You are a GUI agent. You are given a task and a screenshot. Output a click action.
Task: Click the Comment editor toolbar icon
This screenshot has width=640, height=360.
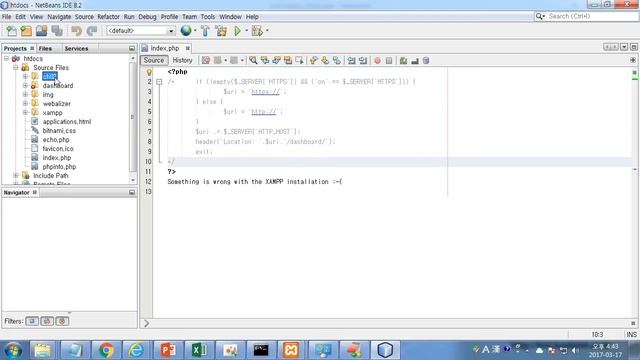(x=403, y=60)
